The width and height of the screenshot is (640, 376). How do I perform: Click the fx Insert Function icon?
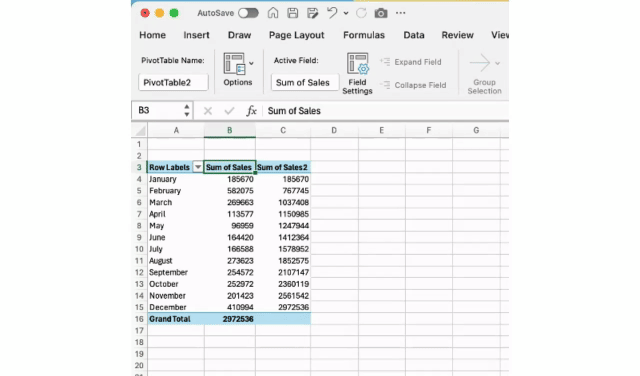tap(251, 111)
